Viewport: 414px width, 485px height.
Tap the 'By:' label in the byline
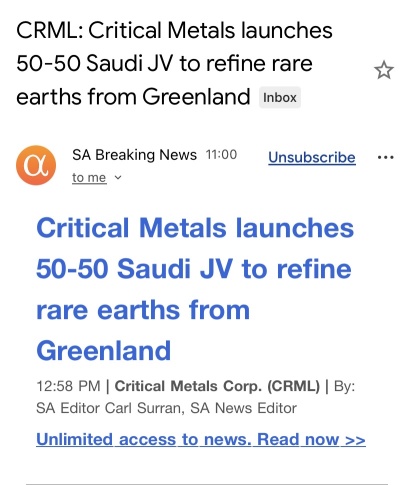(x=344, y=387)
